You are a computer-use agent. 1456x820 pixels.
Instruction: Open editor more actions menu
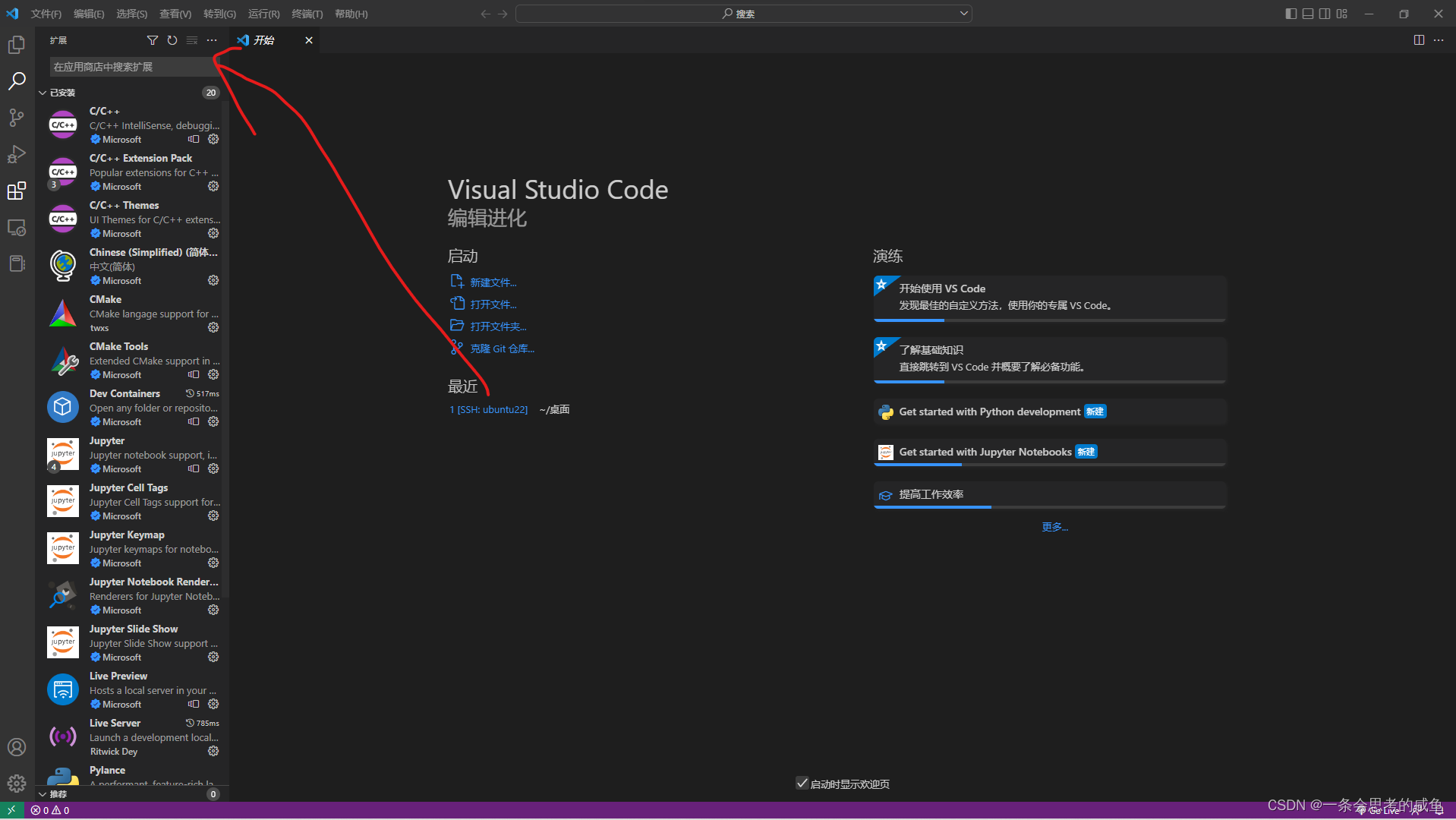pyautogui.click(x=1439, y=40)
